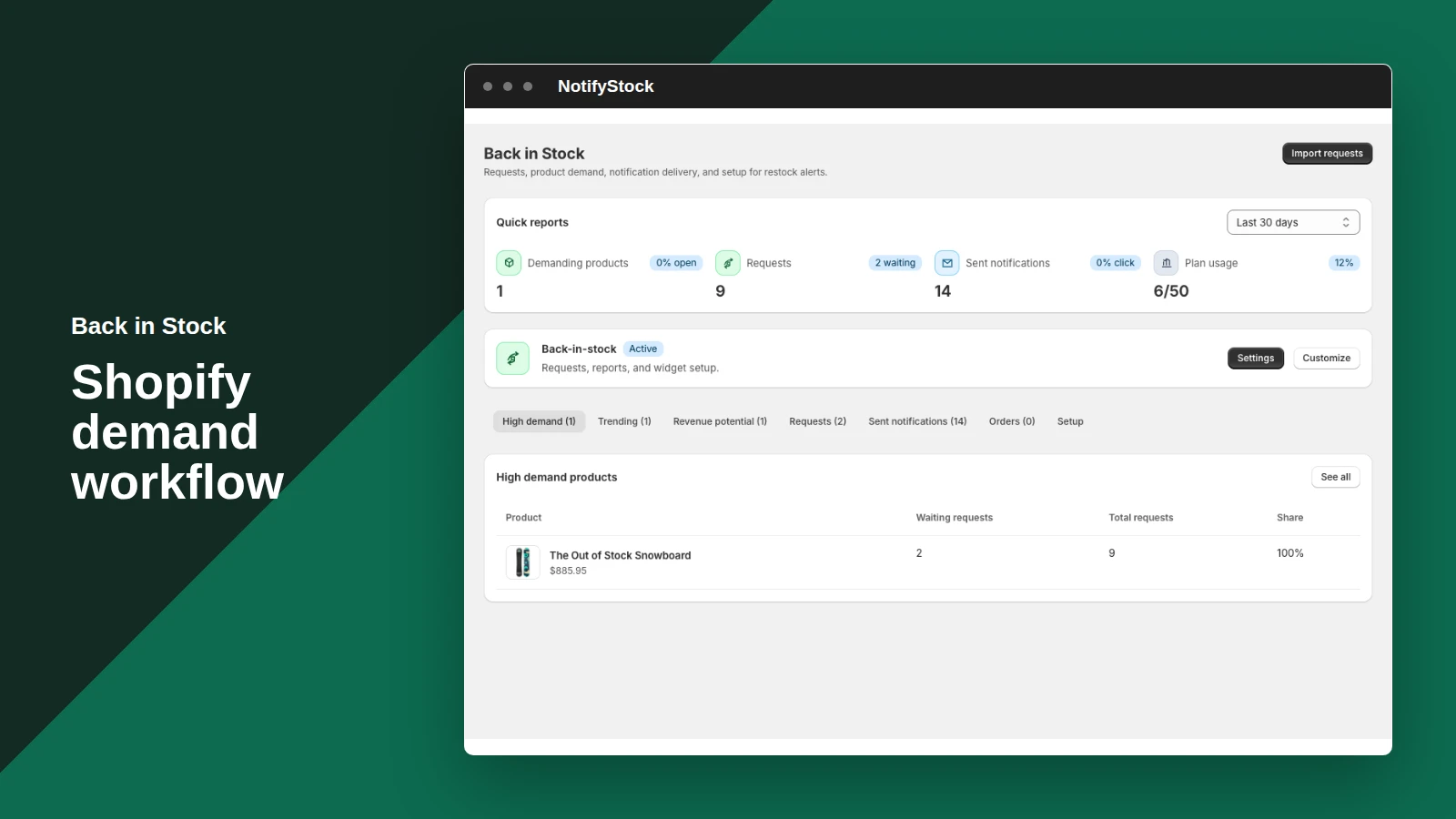
Task: Click the 2 waiting badge
Action: 895,263
